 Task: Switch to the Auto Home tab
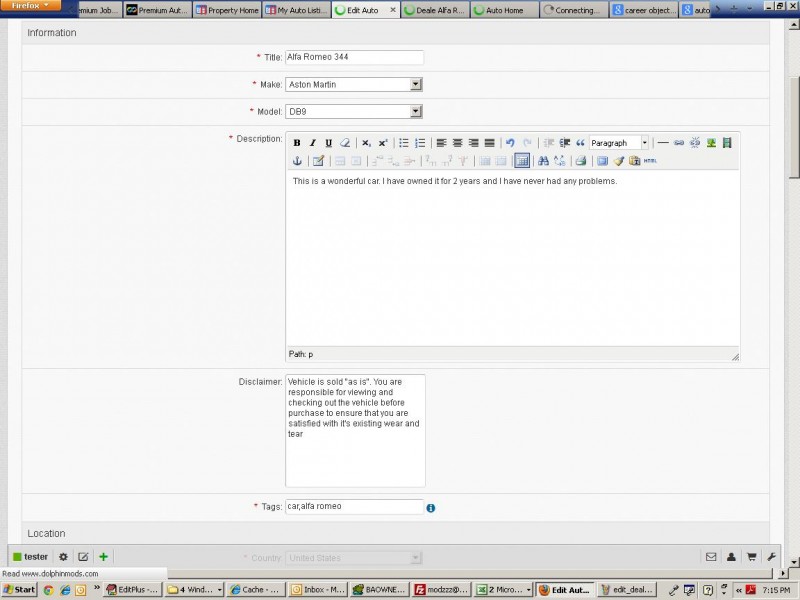click(x=505, y=10)
